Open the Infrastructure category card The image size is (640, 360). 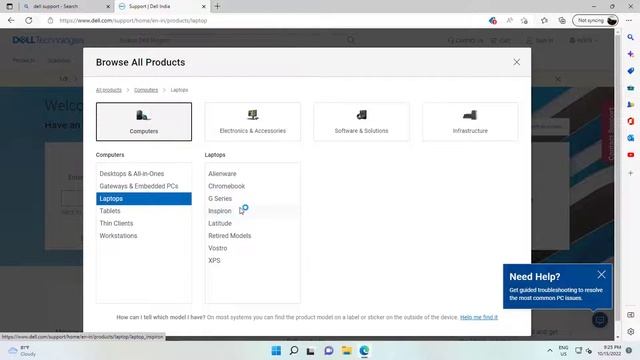pos(470,122)
